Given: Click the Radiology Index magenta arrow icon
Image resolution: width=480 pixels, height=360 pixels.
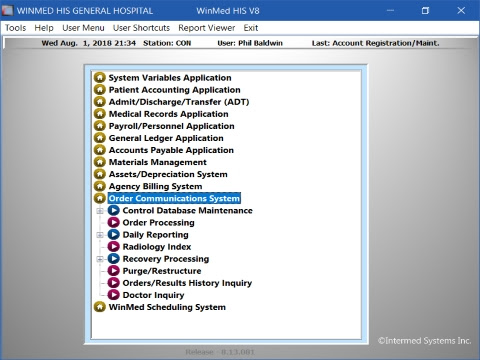Looking at the screenshot, I should coord(113,247).
